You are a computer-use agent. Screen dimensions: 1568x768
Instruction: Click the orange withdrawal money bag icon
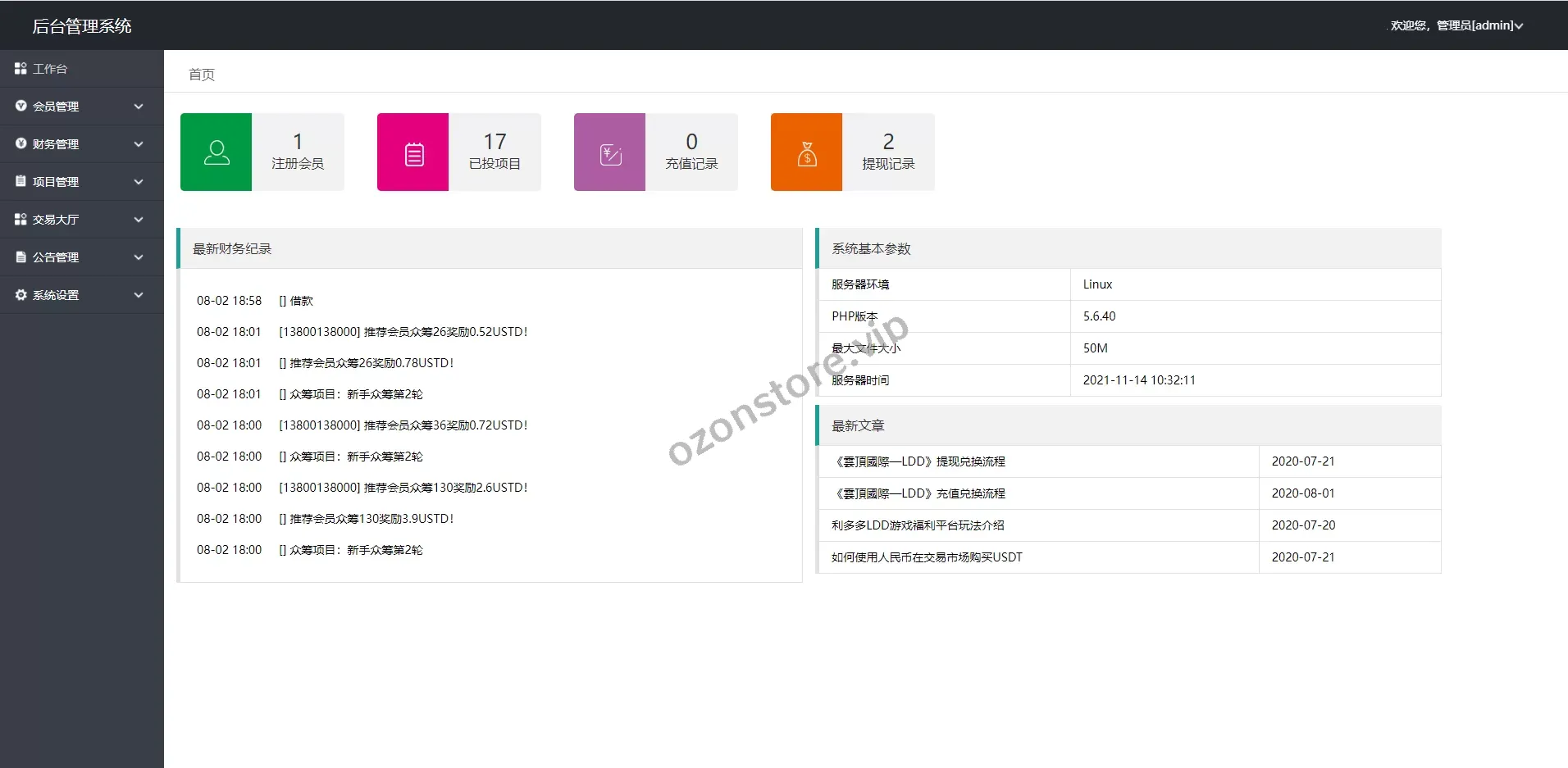click(x=805, y=152)
